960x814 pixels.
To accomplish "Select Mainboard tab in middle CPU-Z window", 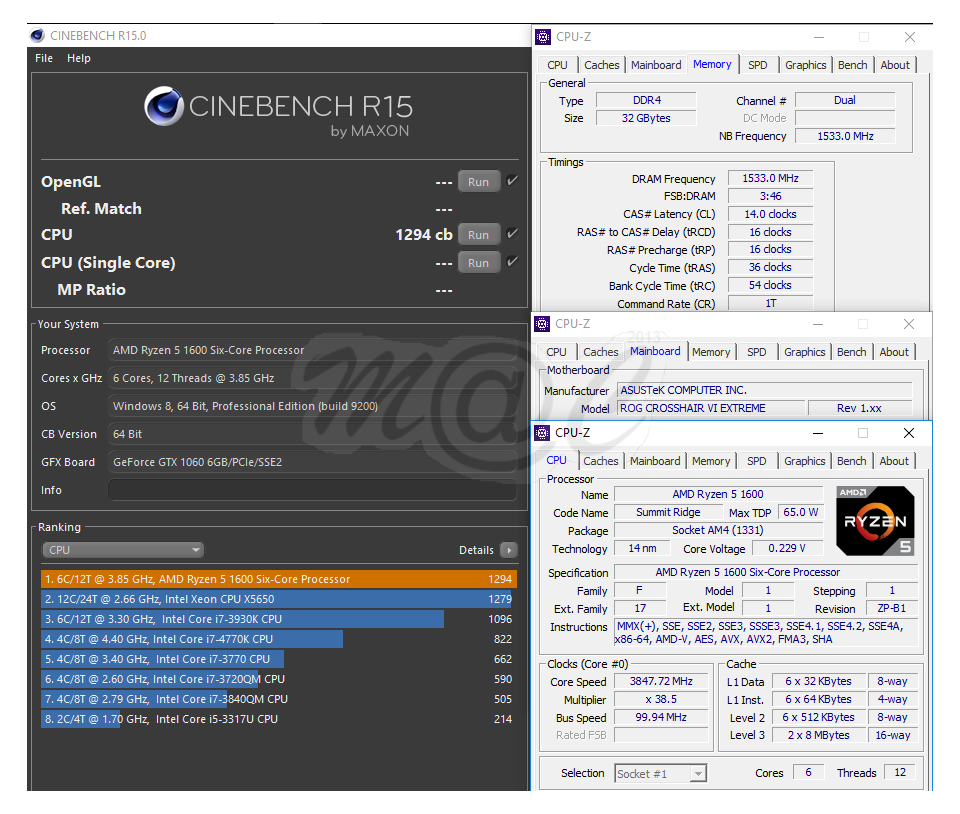I will click(655, 351).
